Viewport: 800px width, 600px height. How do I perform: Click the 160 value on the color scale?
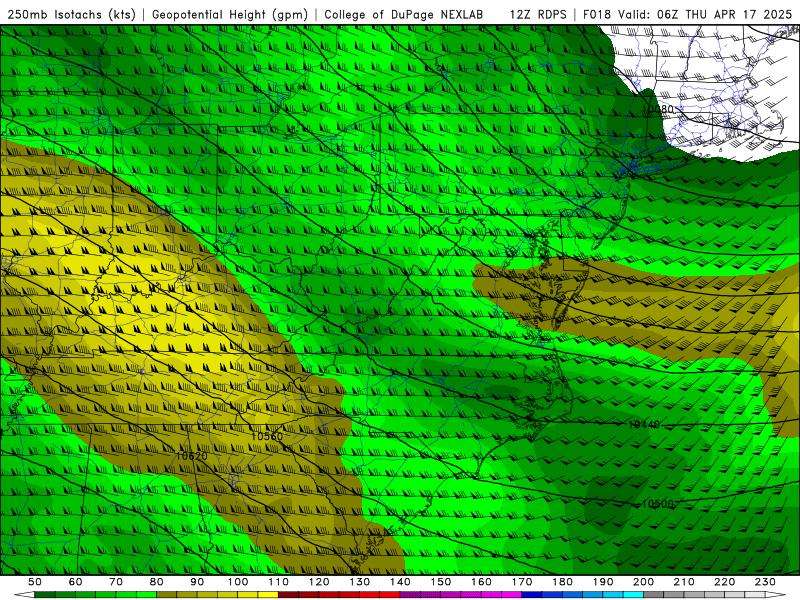pyautogui.click(x=481, y=582)
